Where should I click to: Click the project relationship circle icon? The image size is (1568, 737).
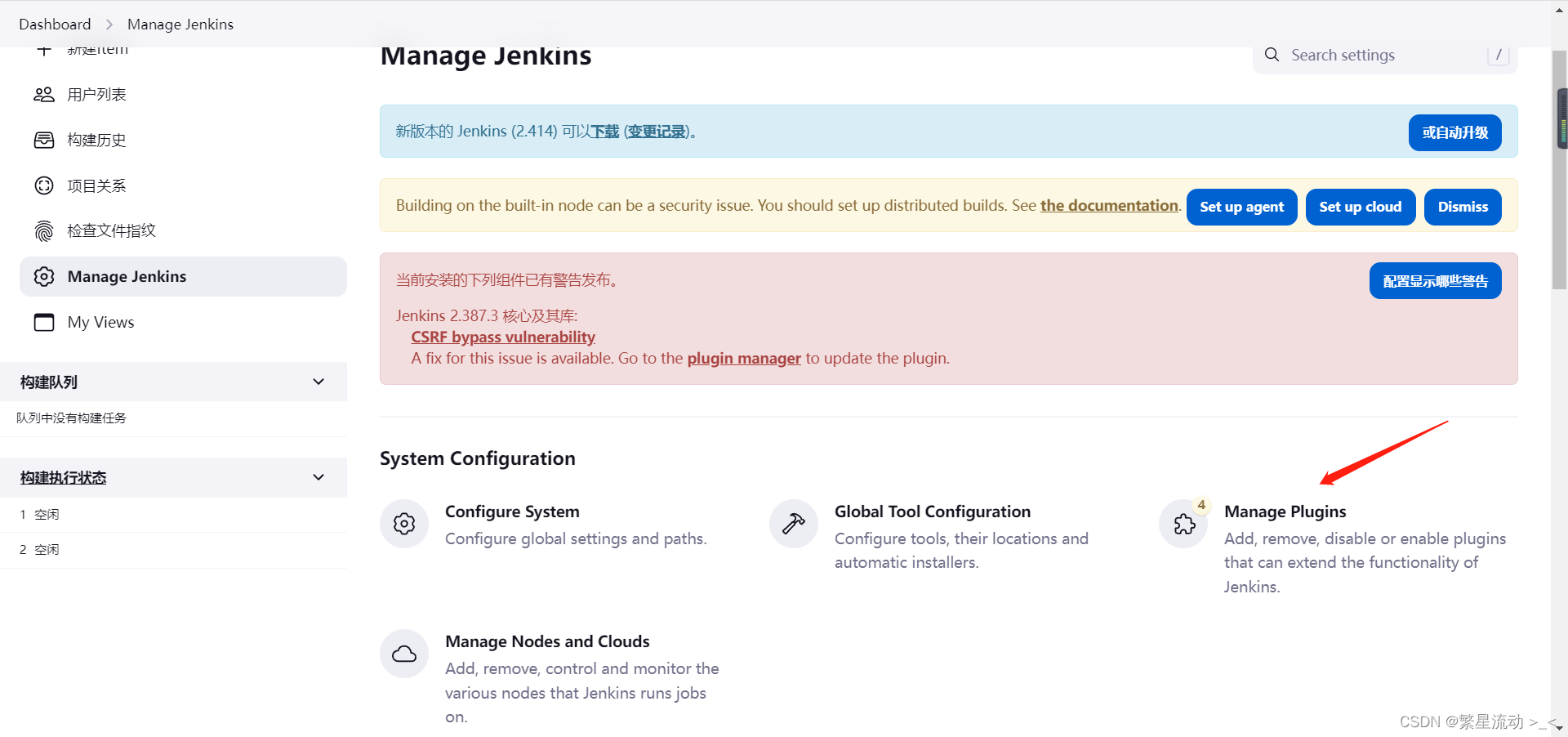[x=44, y=185]
